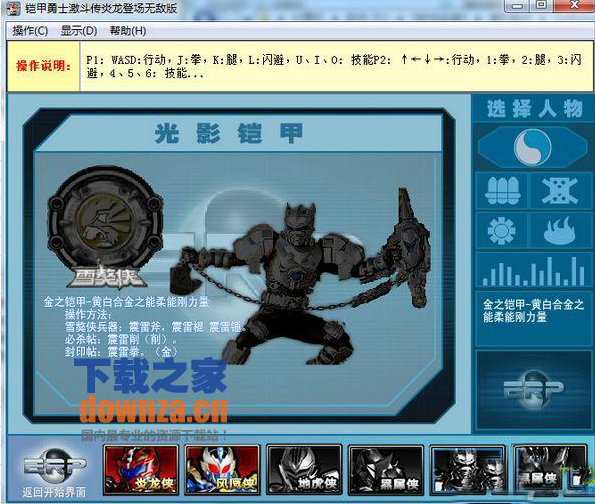Click the equalizer bars stats display
This screenshot has width=595, height=504.
pyautogui.click(x=533, y=271)
